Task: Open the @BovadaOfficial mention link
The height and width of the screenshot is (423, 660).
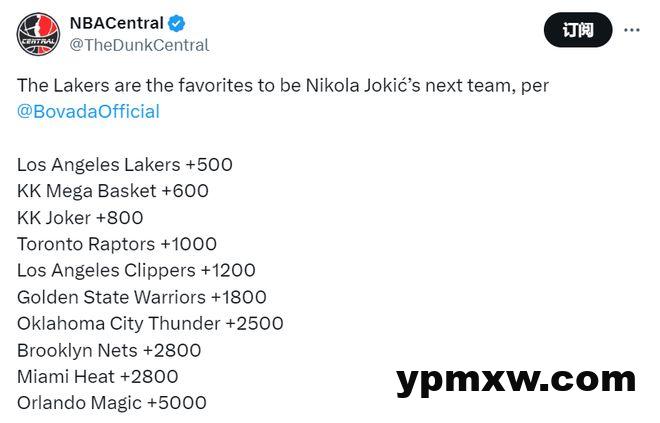Action: pos(88,112)
